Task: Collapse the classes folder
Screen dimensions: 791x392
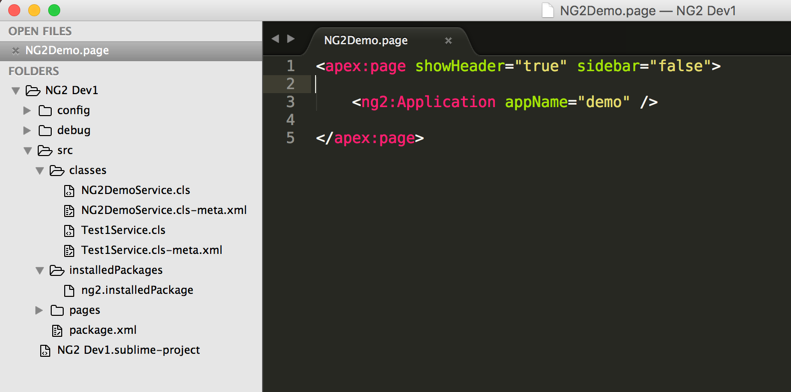Action: pos(39,171)
